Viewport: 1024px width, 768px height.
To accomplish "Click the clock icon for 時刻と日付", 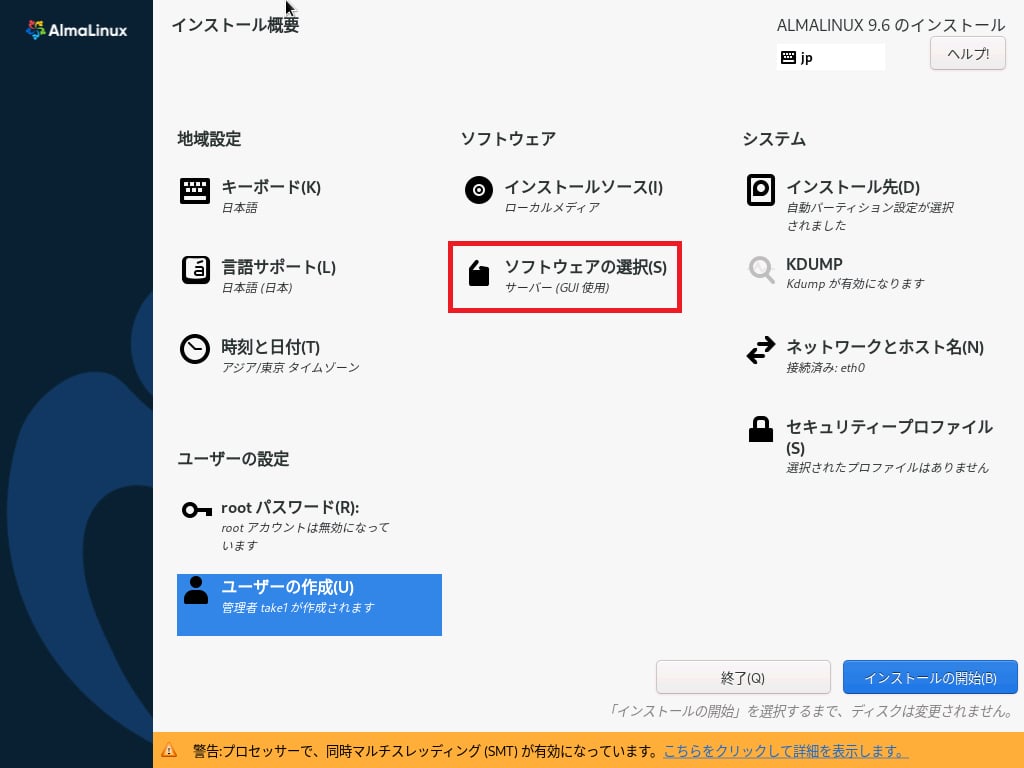I will pos(194,348).
